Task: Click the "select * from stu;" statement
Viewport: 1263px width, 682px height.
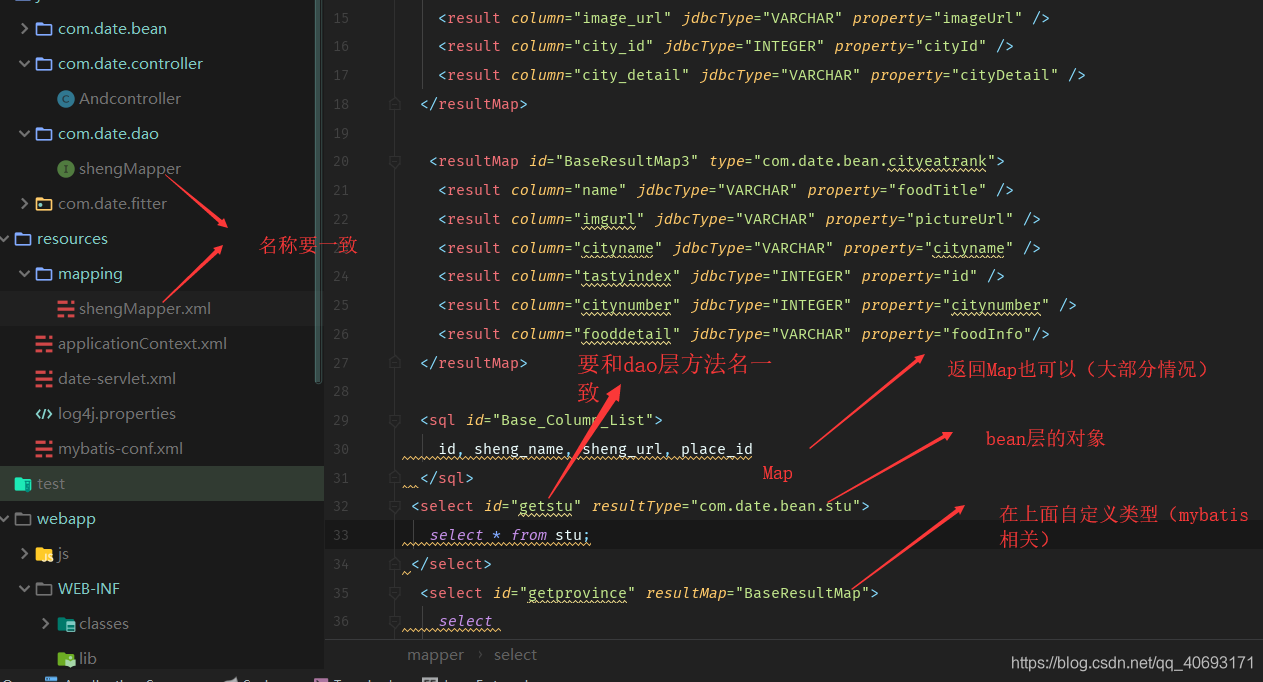Action: (x=511, y=535)
